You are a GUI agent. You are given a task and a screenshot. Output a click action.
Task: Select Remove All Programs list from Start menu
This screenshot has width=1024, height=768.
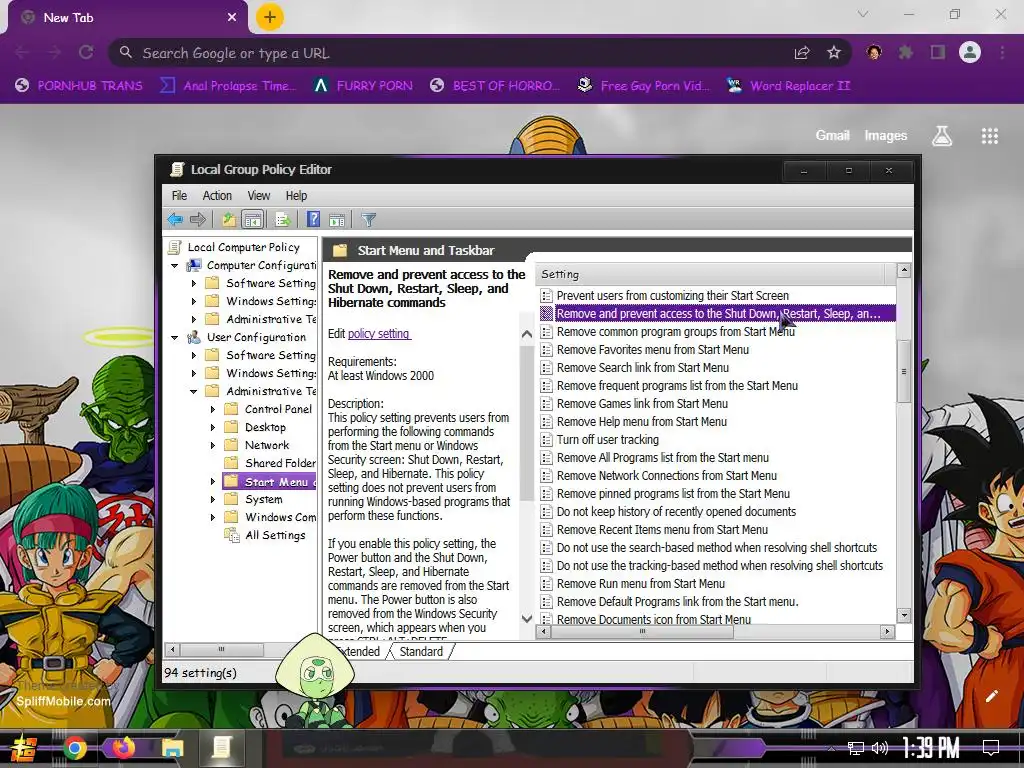point(662,458)
